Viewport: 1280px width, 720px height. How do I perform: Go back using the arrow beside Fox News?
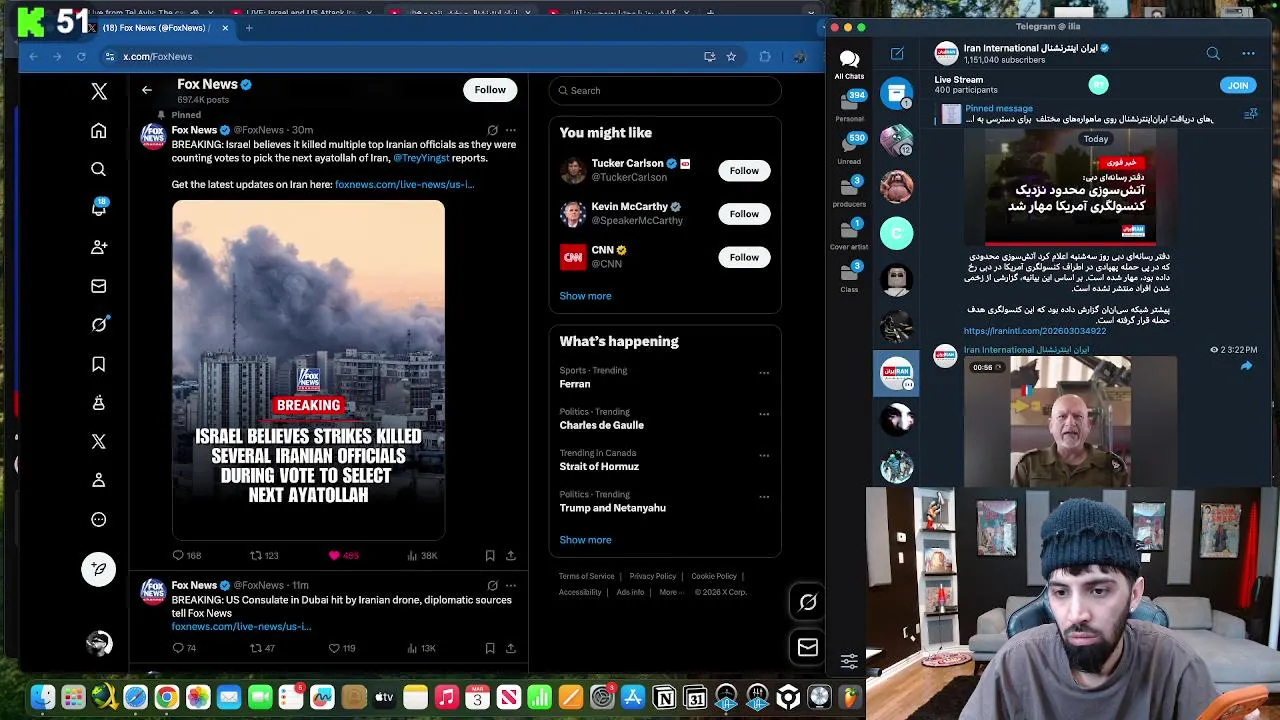[x=147, y=90]
